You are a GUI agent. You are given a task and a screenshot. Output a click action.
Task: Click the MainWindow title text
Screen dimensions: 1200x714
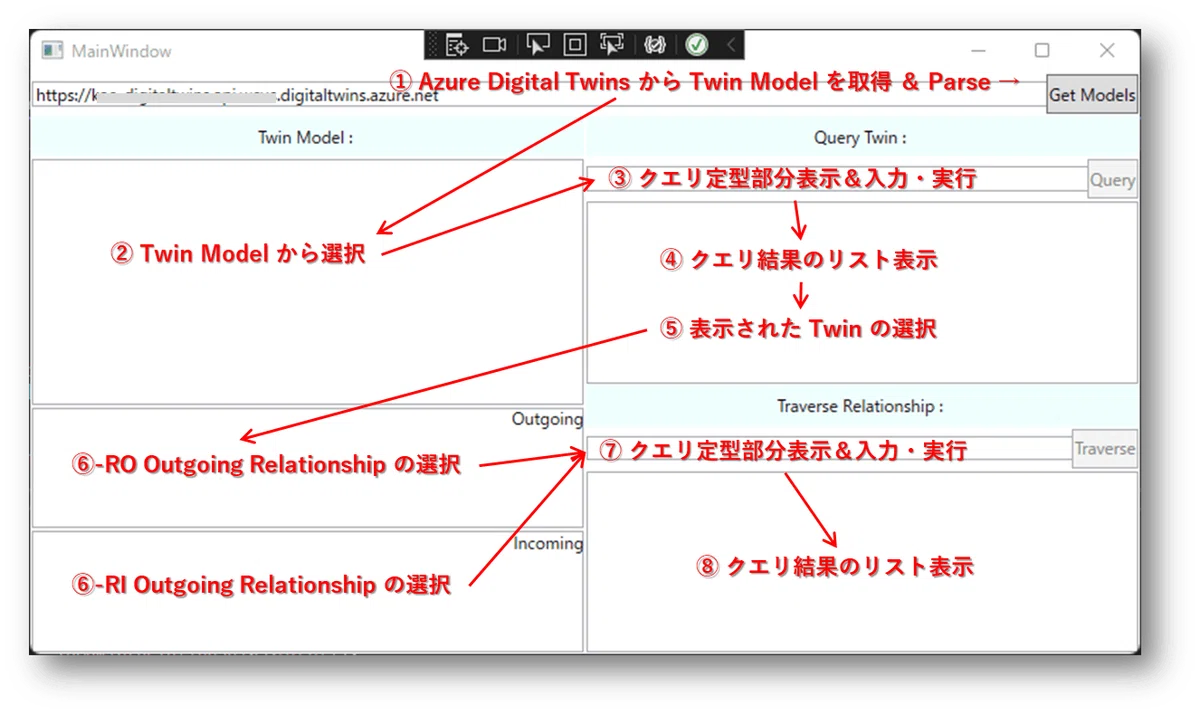click(121, 51)
